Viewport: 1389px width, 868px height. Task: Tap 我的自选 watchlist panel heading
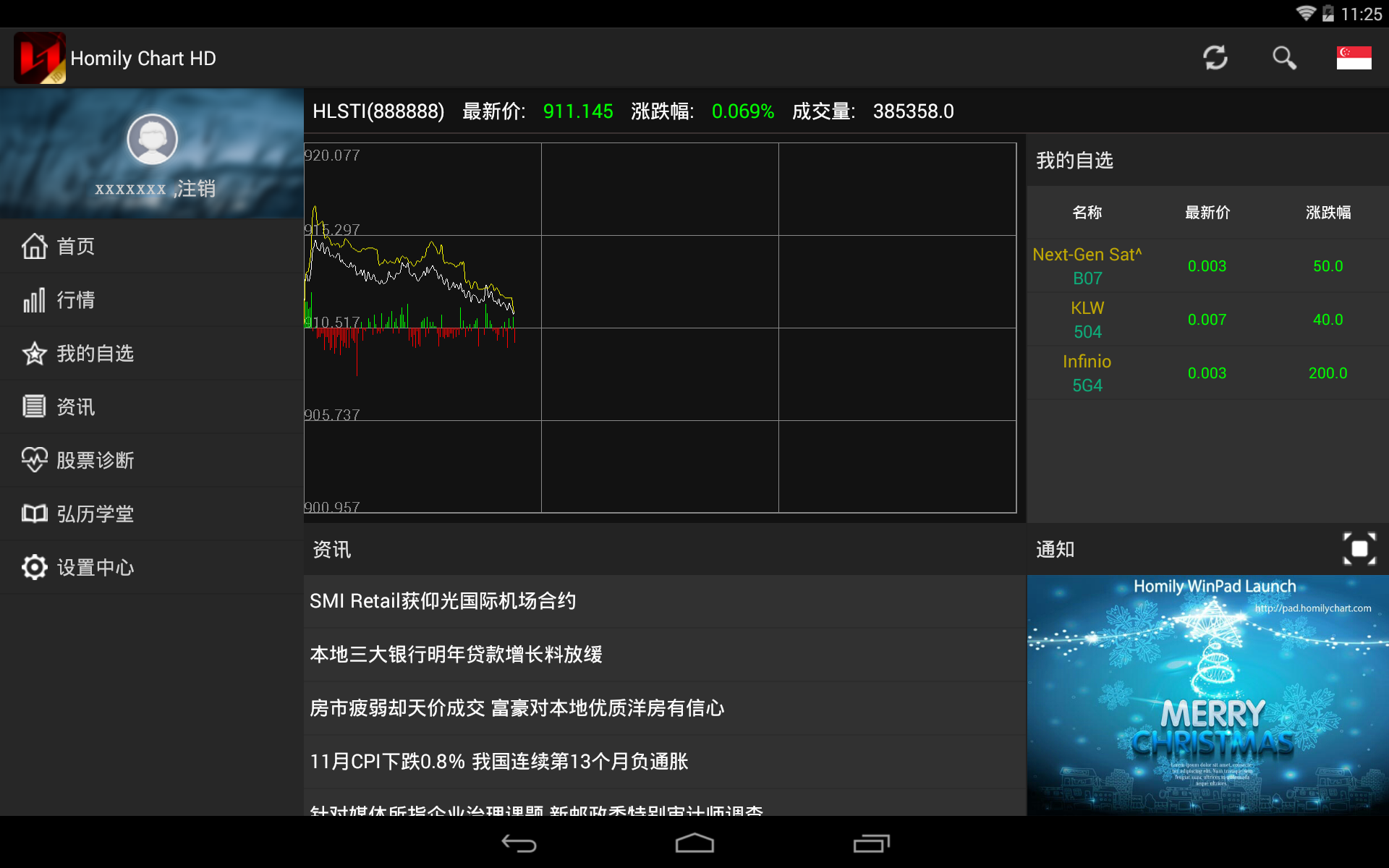(x=1074, y=161)
